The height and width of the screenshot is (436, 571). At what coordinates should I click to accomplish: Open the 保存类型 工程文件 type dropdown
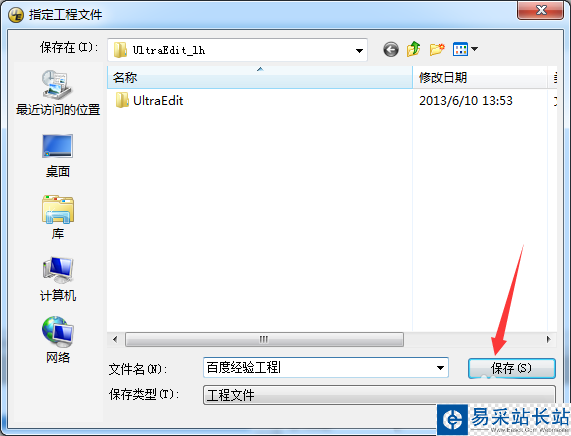(x=379, y=394)
